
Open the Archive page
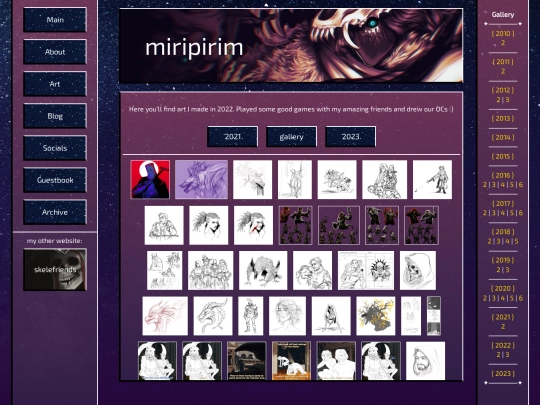pyautogui.click(x=55, y=212)
